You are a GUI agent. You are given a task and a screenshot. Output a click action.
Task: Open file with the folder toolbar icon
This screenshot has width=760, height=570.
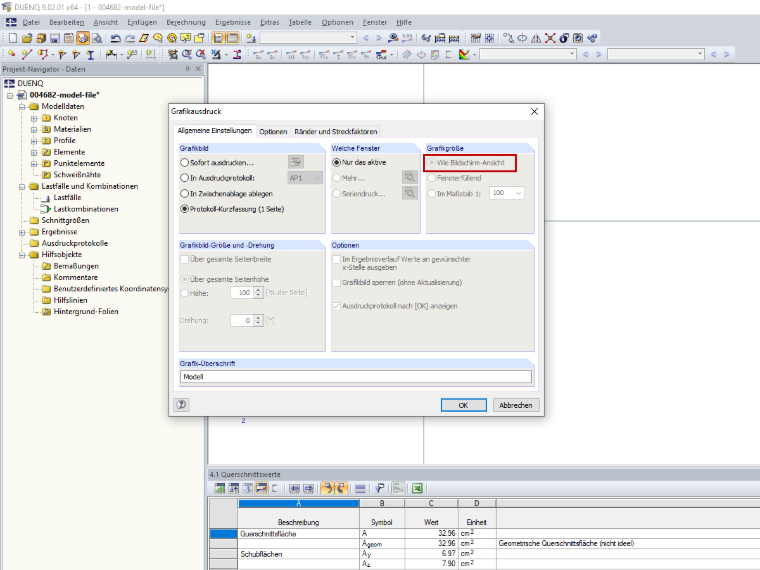[x=27, y=38]
